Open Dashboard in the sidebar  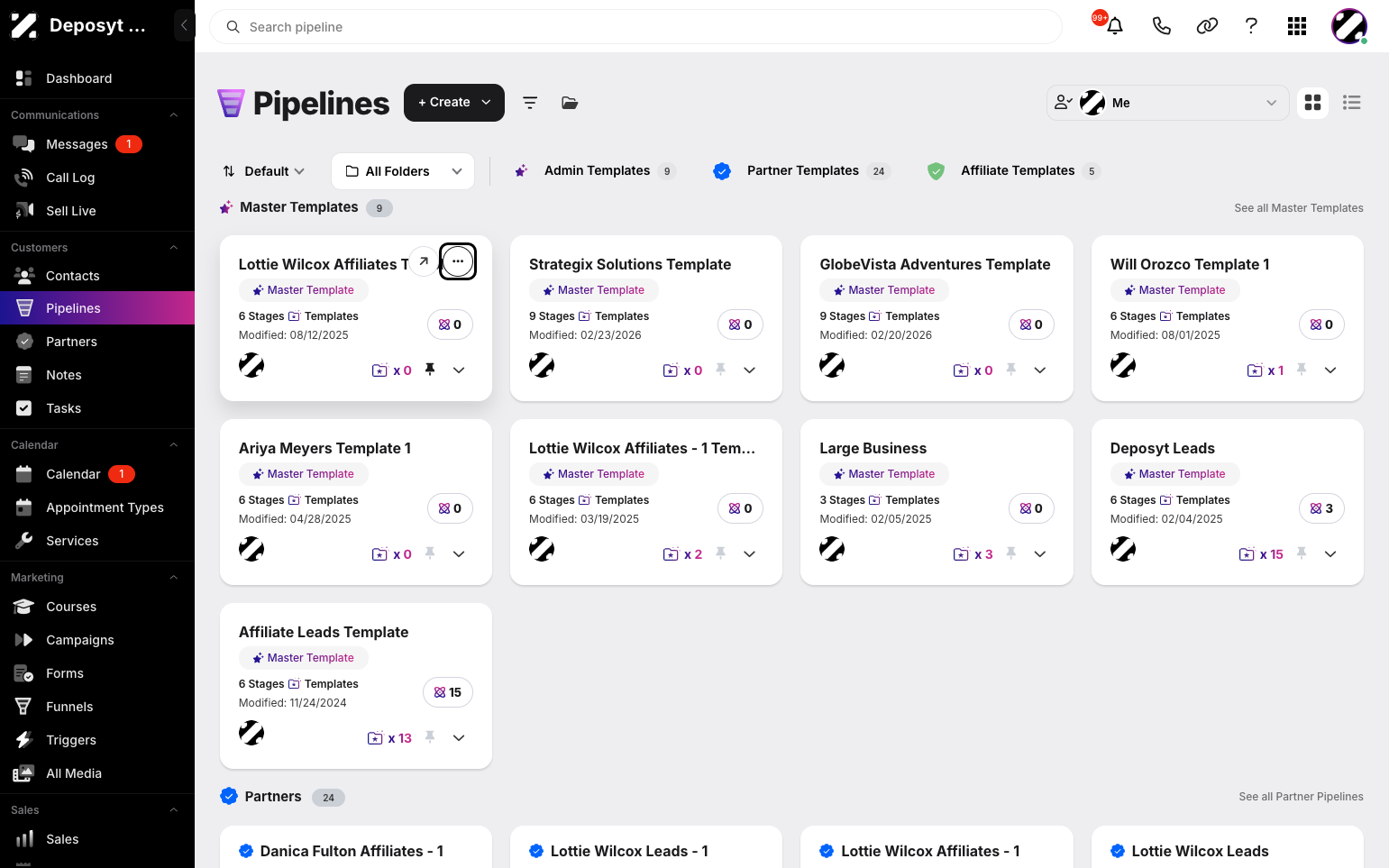(x=97, y=78)
